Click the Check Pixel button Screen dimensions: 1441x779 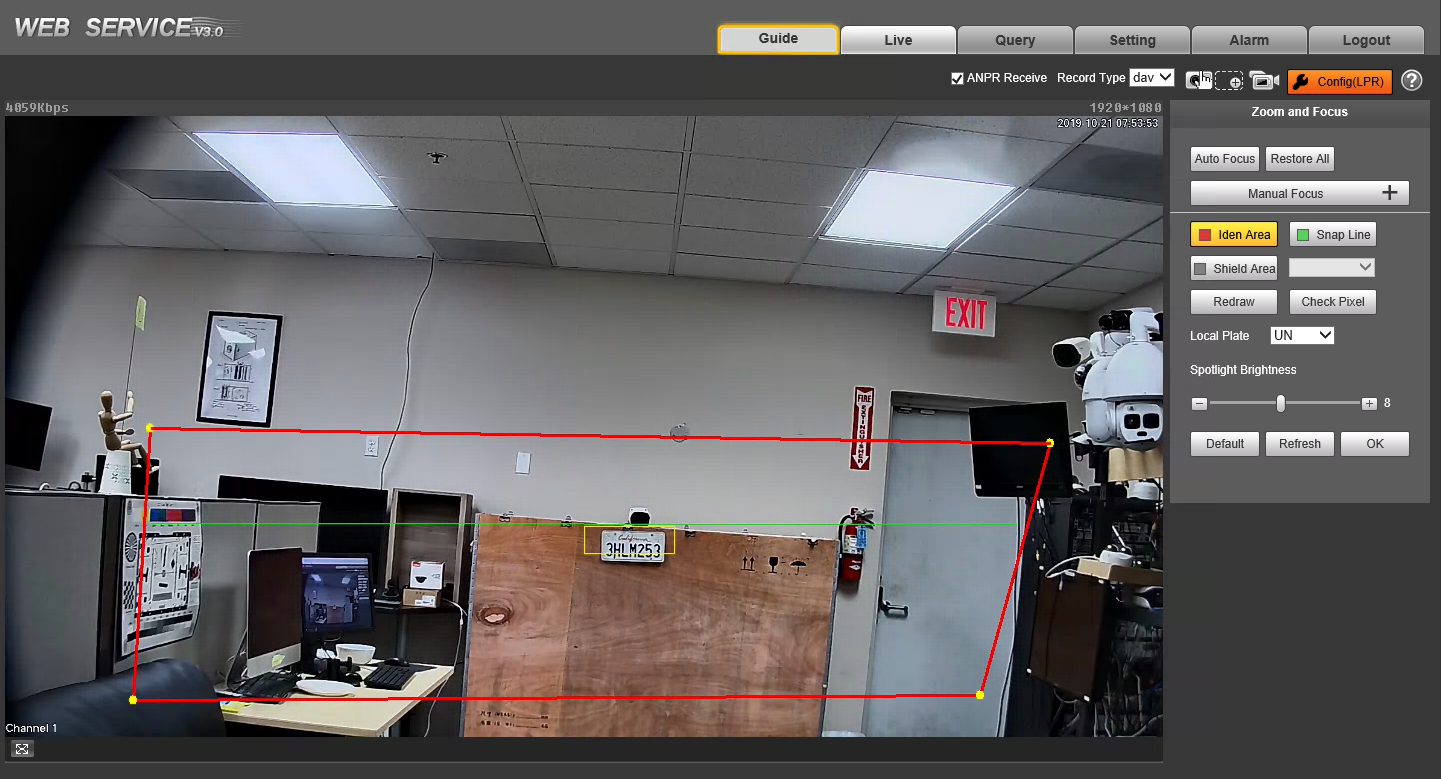coord(1333,302)
